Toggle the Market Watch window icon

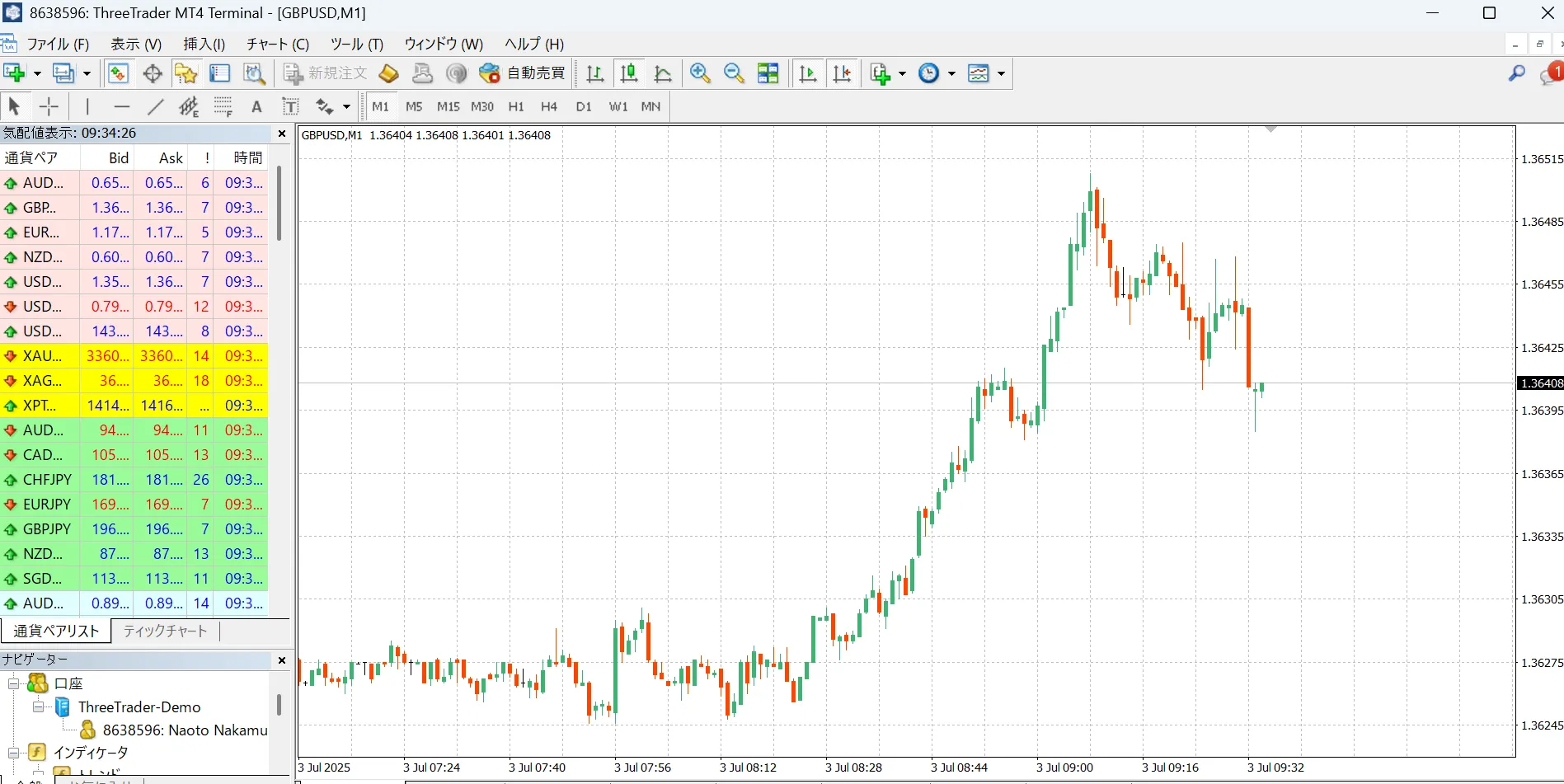[x=118, y=73]
